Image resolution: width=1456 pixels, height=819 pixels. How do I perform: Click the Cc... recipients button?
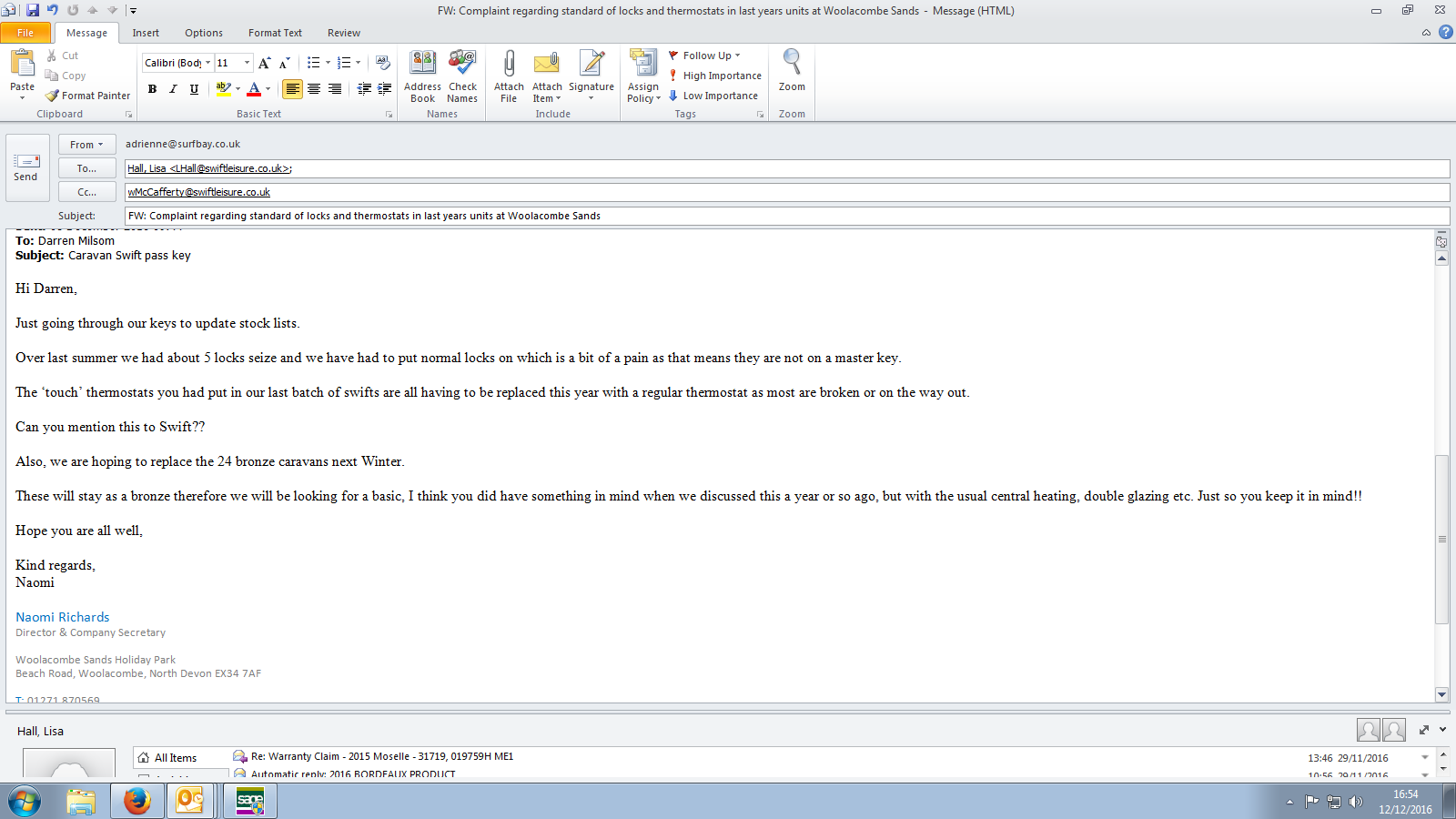point(87,192)
